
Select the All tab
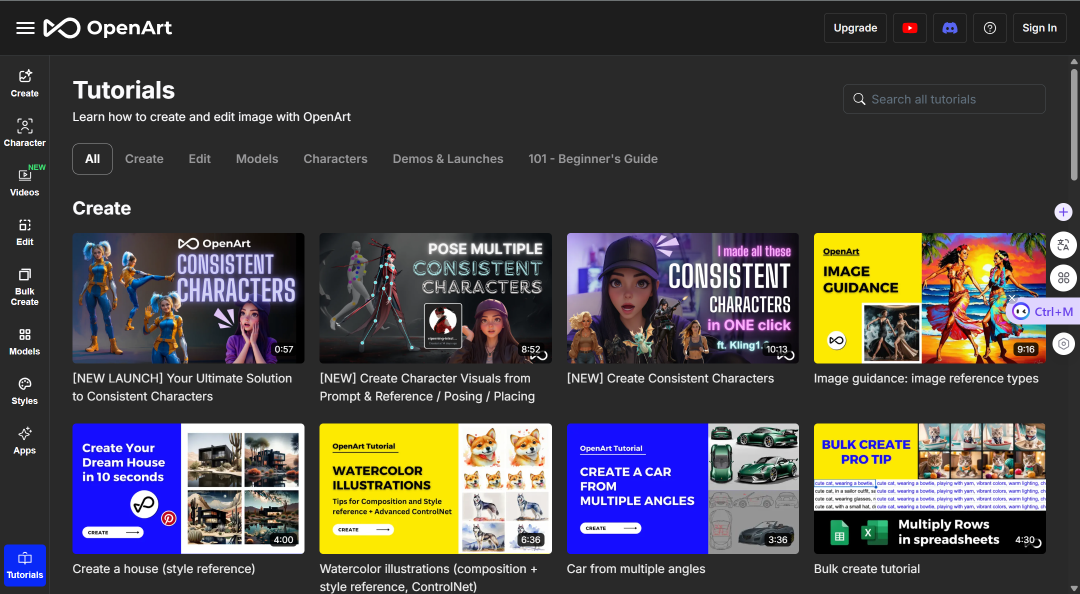pos(92,159)
